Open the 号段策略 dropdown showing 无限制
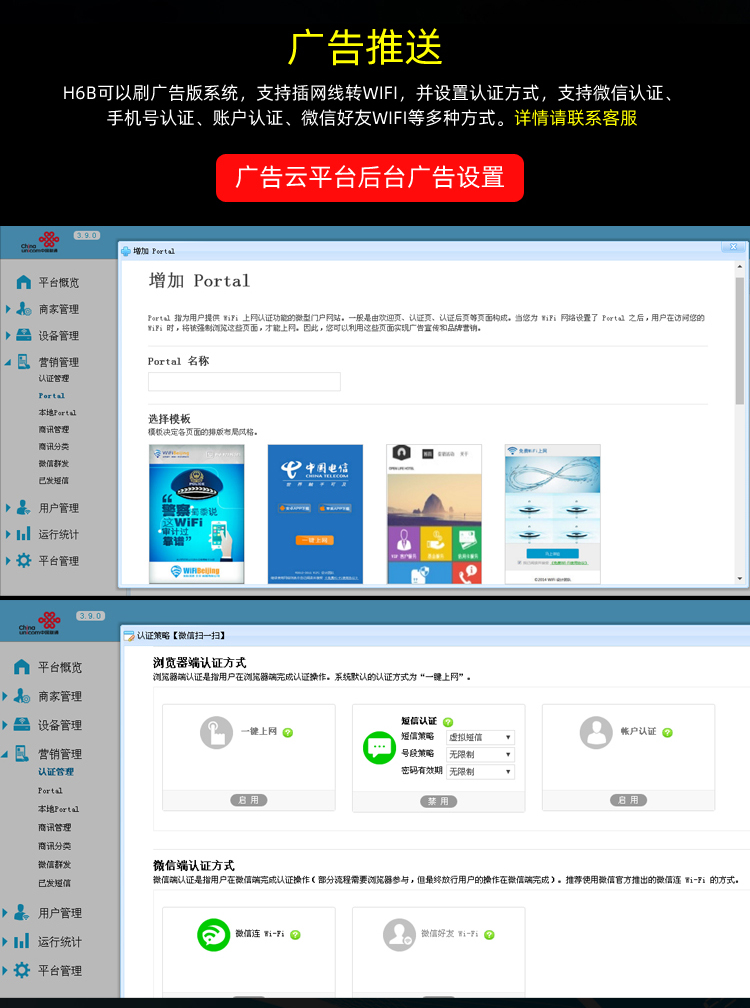Viewport: 750px width, 1008px height. pos(480,754)
